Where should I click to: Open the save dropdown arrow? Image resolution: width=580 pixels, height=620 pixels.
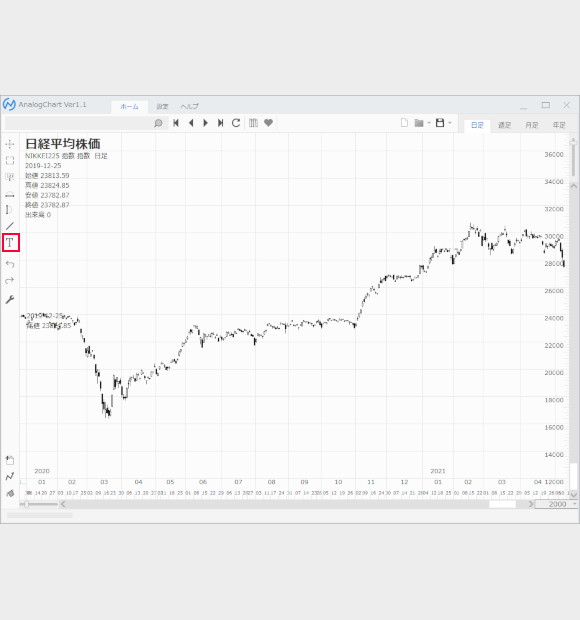pyautogui.click(x=450, y=123)
